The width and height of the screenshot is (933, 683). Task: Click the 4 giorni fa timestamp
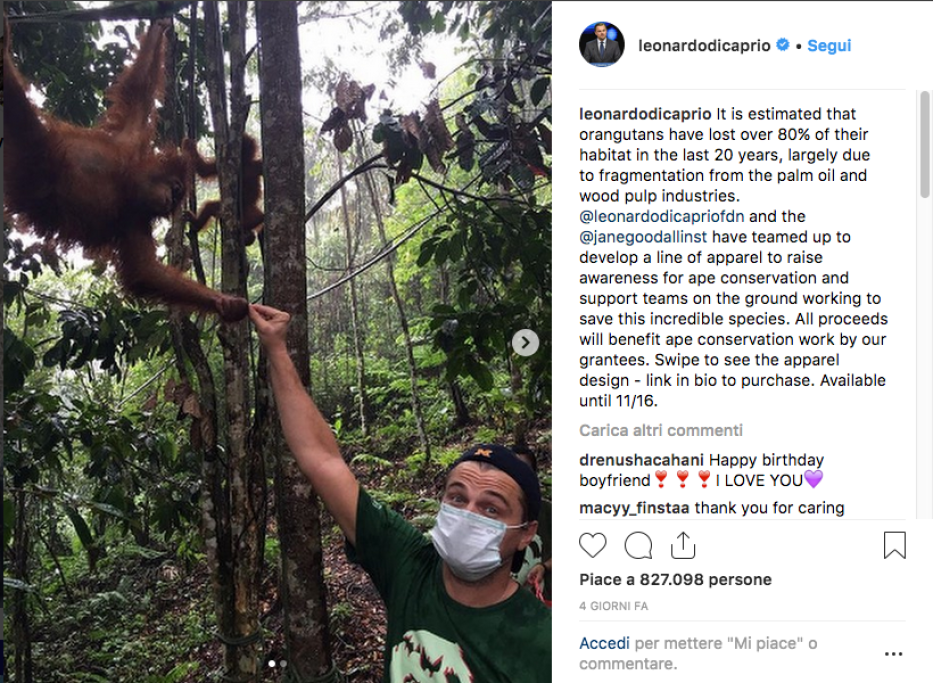(614, 606)
